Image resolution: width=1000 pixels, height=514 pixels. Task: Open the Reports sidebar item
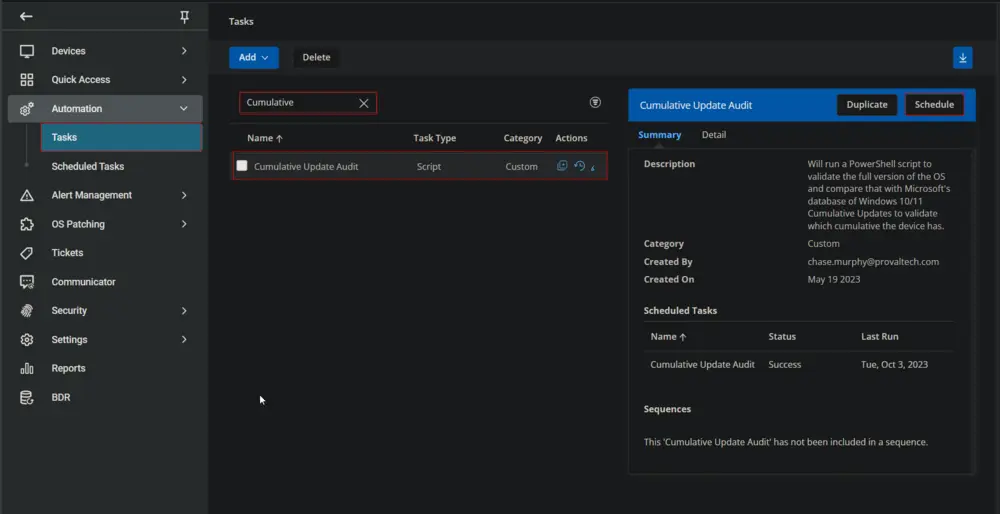tap(68, 368)
